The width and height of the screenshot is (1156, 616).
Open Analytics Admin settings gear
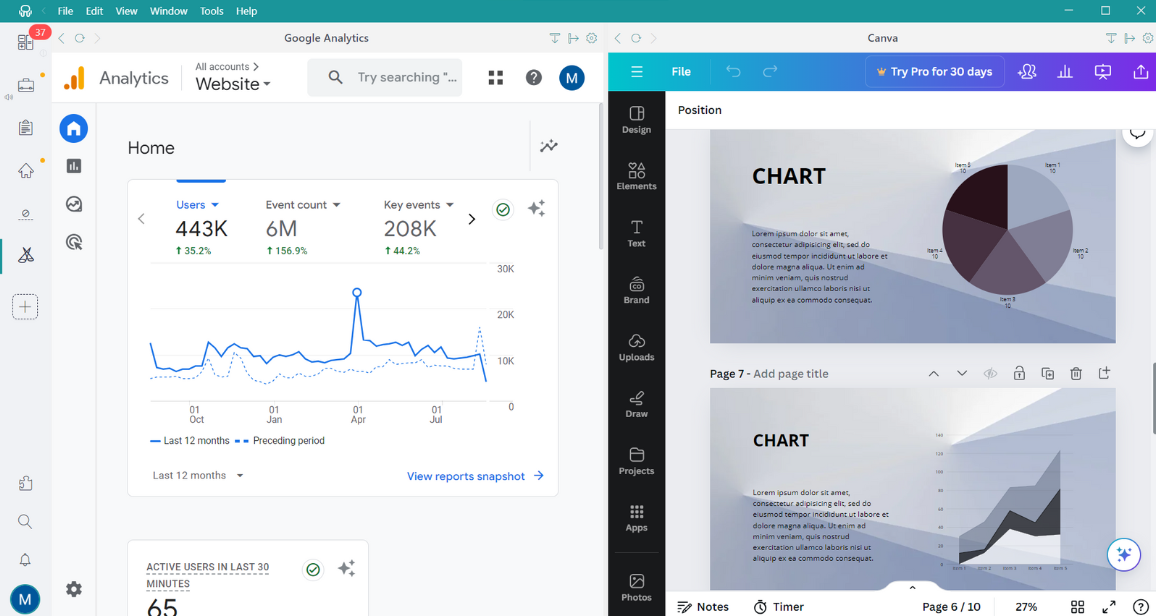click(x=74, y=589)
